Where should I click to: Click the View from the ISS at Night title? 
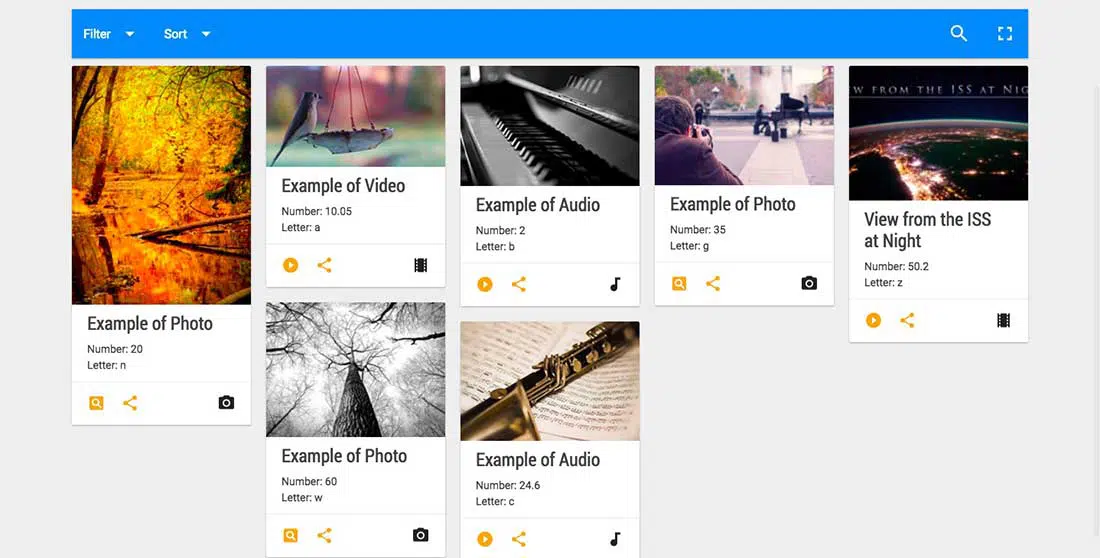[927, 230]
